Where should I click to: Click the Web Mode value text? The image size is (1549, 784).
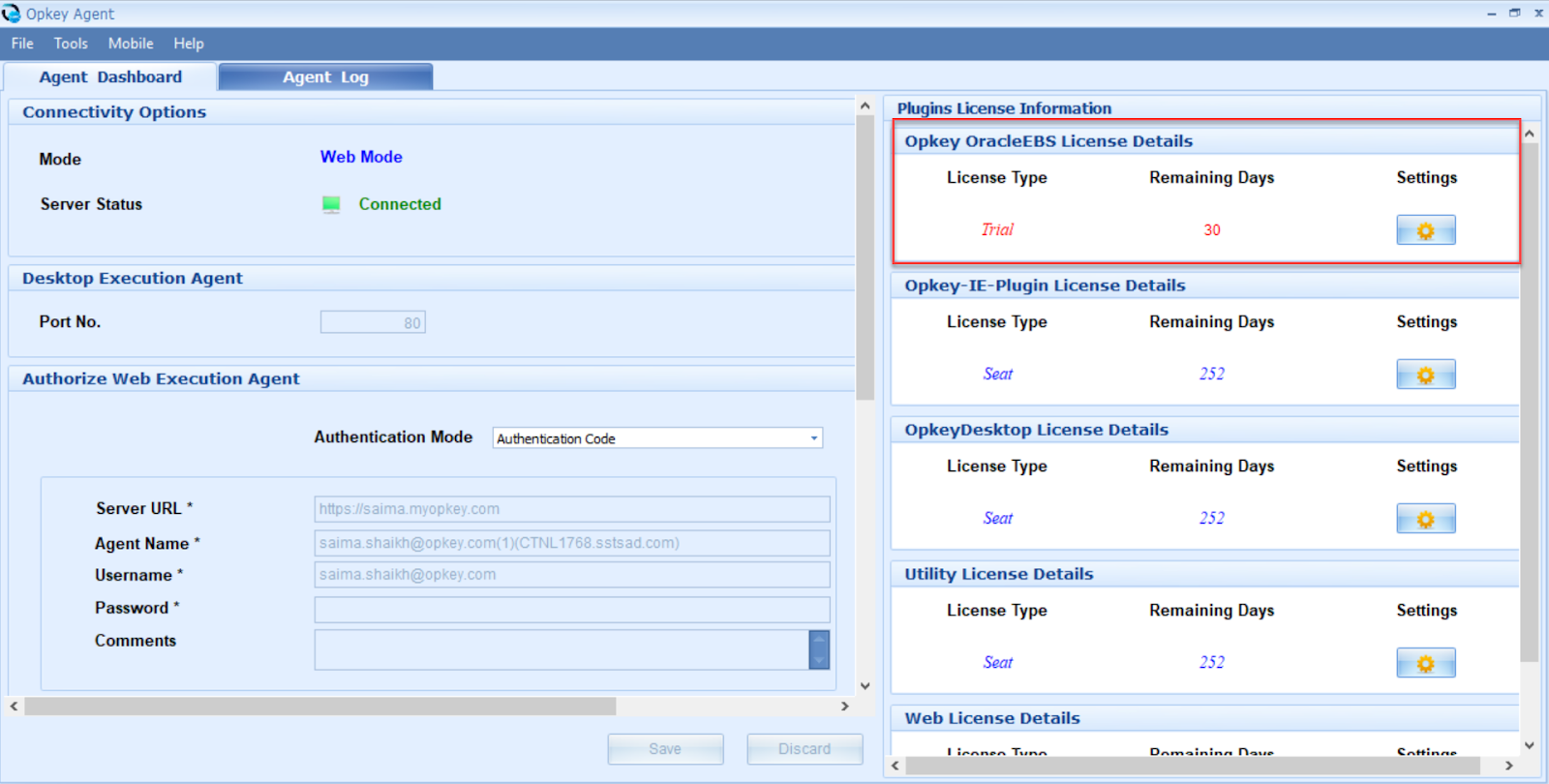[x=361, y=157]
